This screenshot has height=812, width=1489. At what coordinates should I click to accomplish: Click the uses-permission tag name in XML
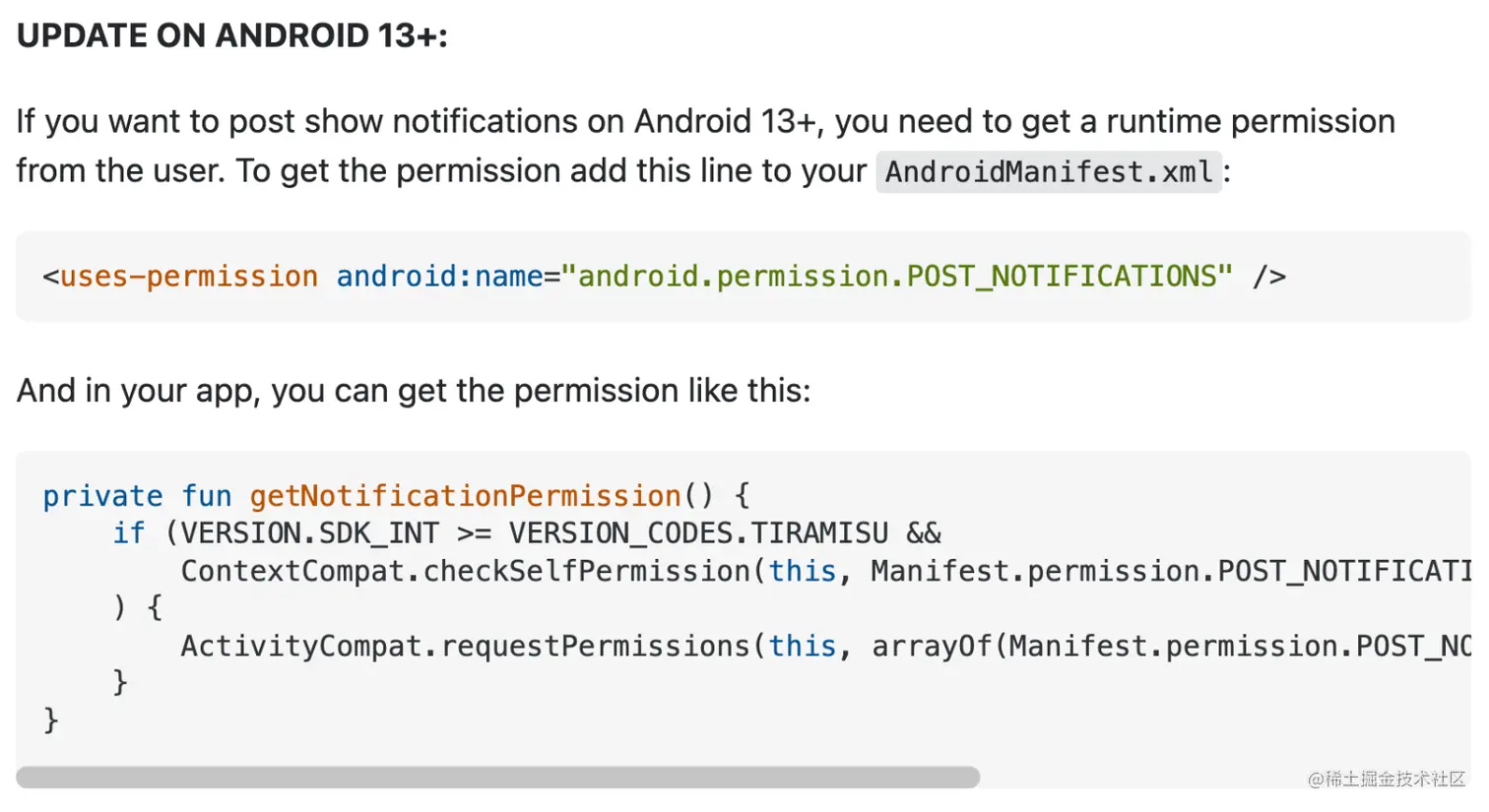click(x=189, y=277)
